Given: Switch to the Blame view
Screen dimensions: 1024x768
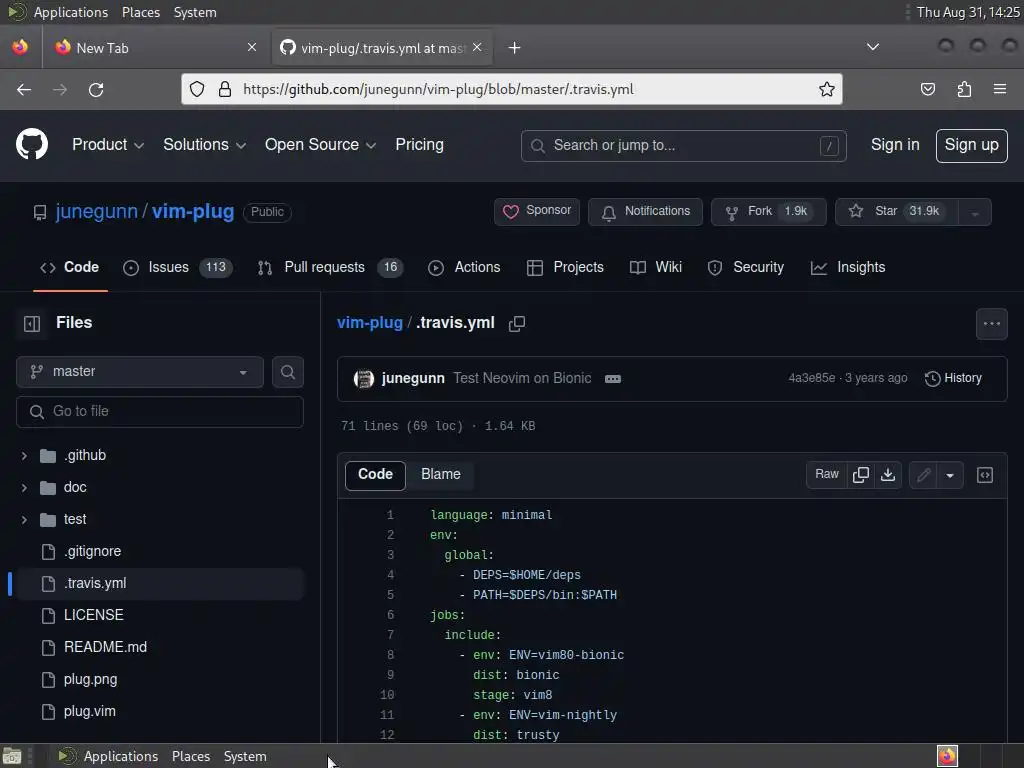Looking at the screenshot, I should click(441, 475).
